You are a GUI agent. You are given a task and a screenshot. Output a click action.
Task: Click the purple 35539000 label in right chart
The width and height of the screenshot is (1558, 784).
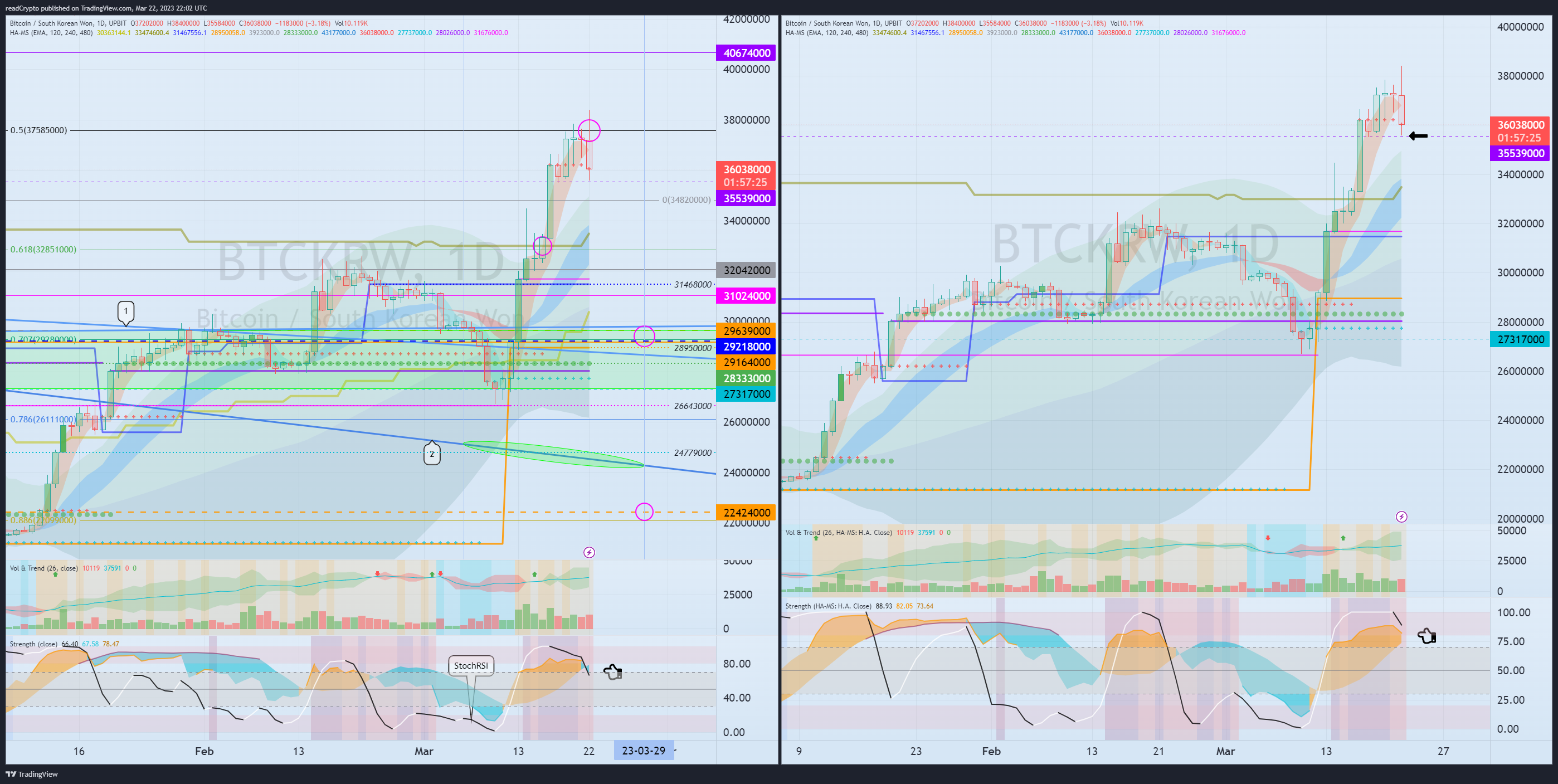coord(1520,153)
